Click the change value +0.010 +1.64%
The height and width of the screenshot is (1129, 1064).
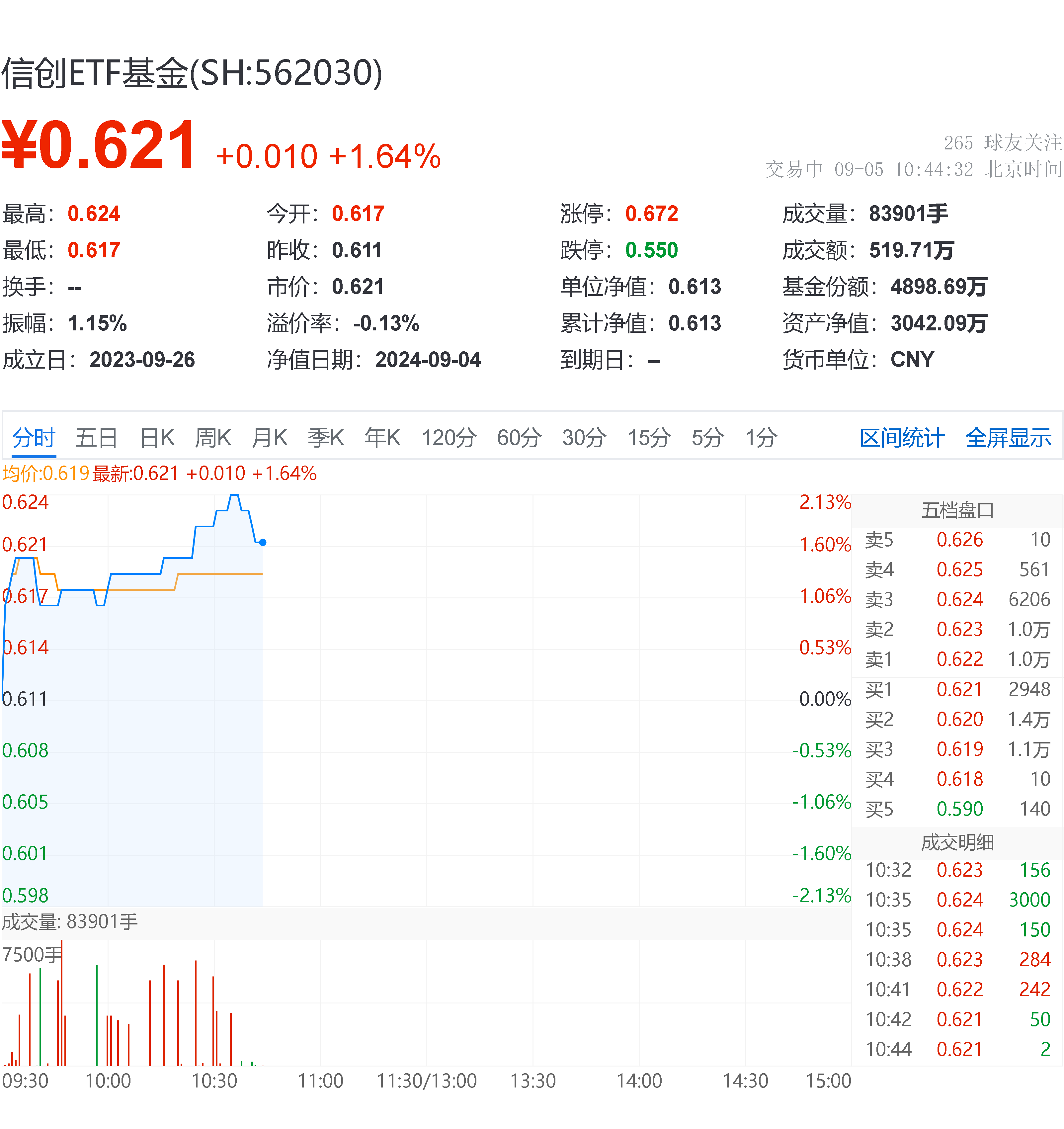coord(328,157)
